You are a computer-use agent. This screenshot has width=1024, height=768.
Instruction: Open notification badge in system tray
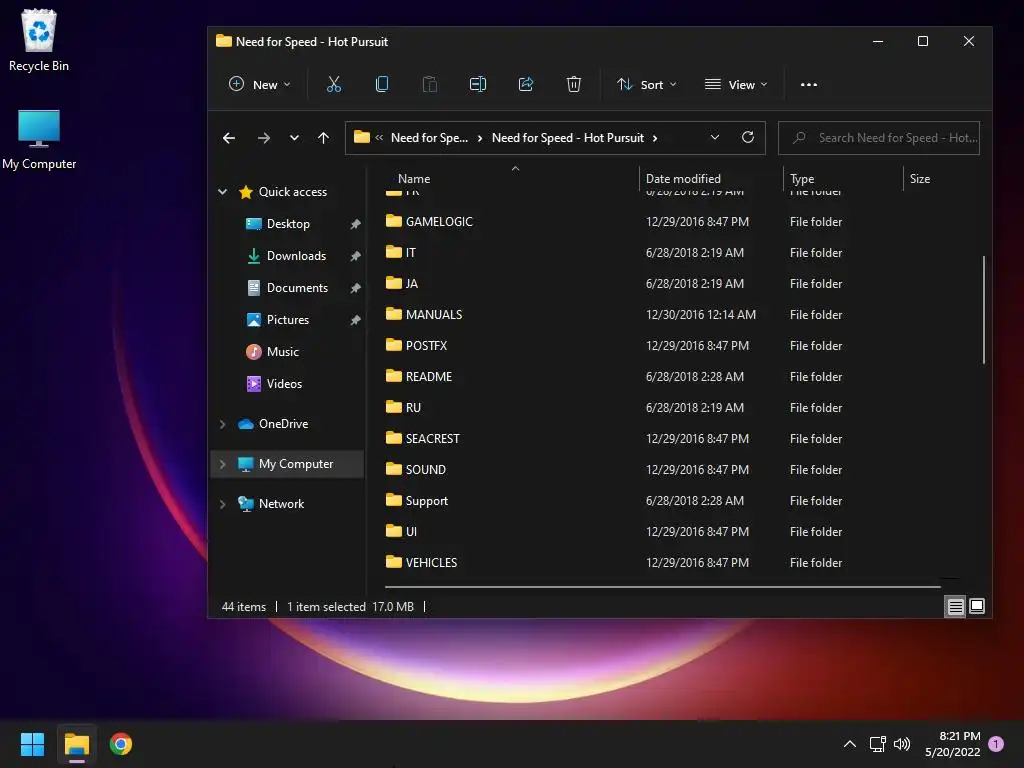coord(996,744)
